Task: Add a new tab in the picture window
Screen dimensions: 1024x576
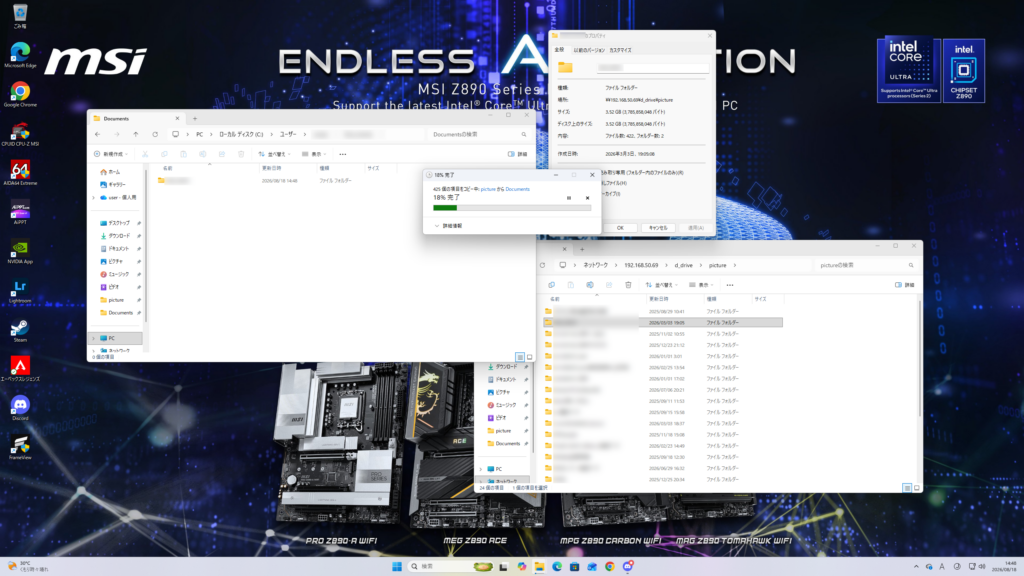Action: [x=582, y=249]
